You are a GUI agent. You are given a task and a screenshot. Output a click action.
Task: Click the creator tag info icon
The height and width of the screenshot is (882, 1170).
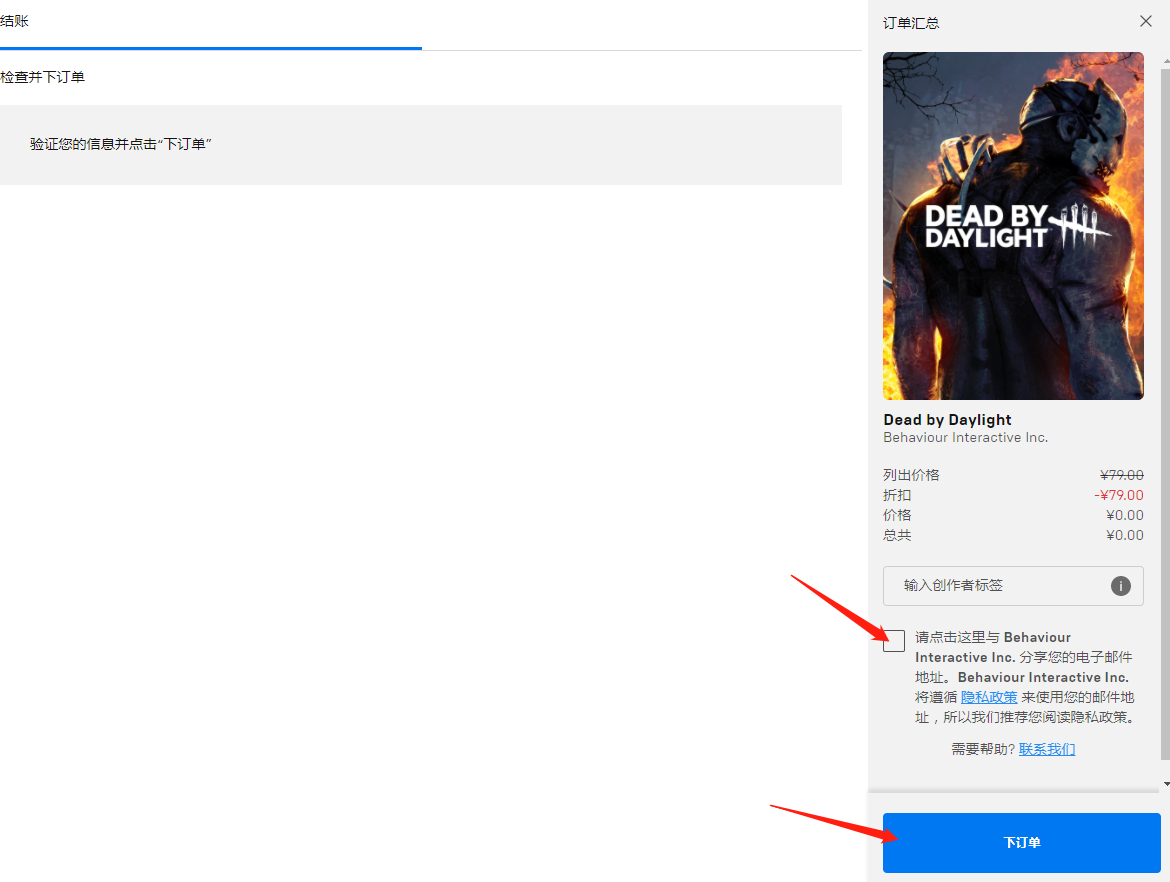click(x=1121, y=586)
